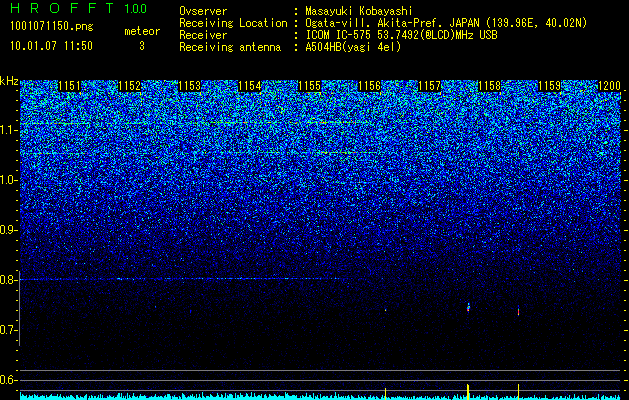Click the bright meteor echo after 1157
The height and width of the screenshot is (400, 629).
(x=468, y=307)
